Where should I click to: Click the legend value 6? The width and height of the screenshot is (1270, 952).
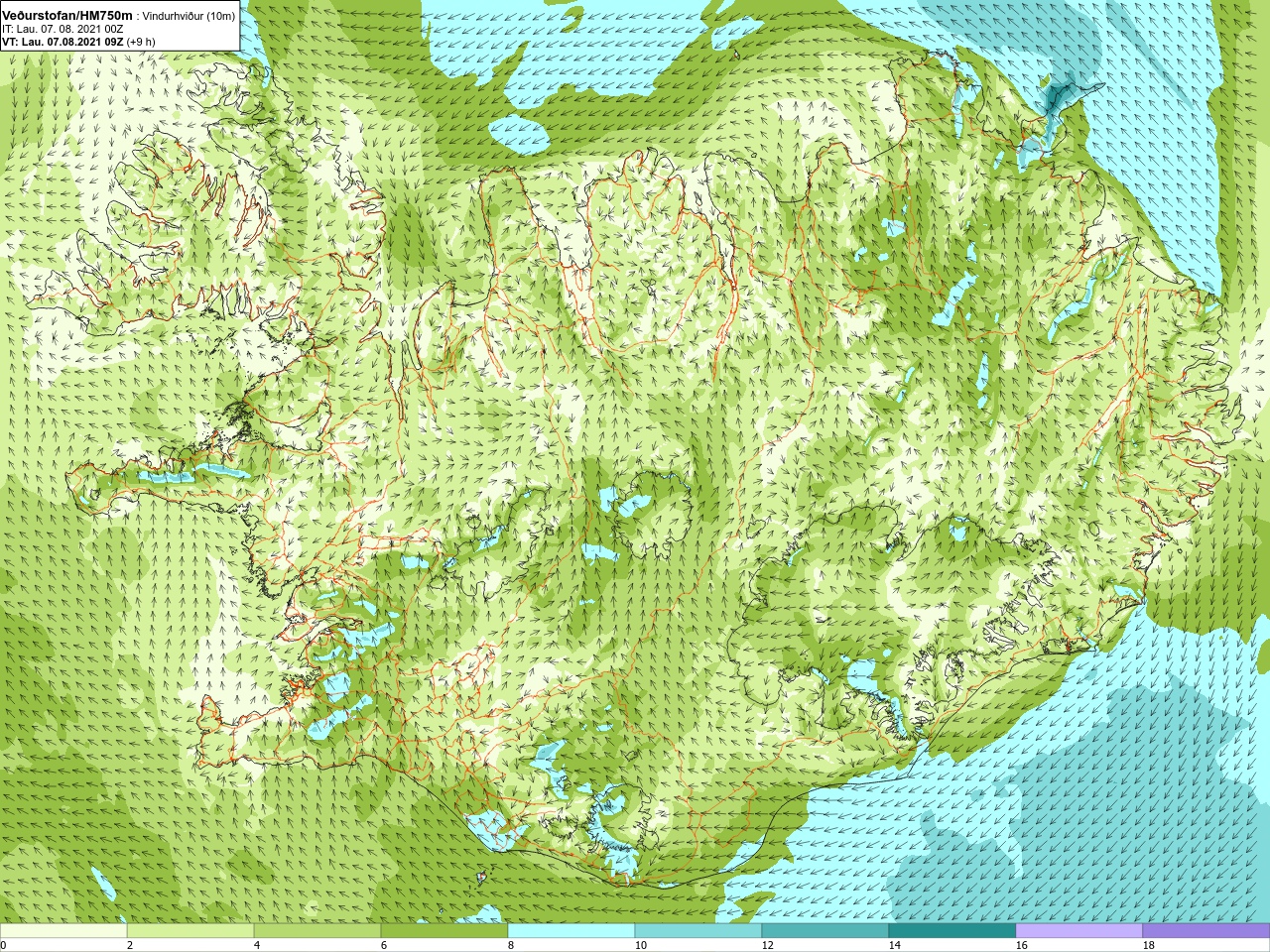click(x=384, y=945)
